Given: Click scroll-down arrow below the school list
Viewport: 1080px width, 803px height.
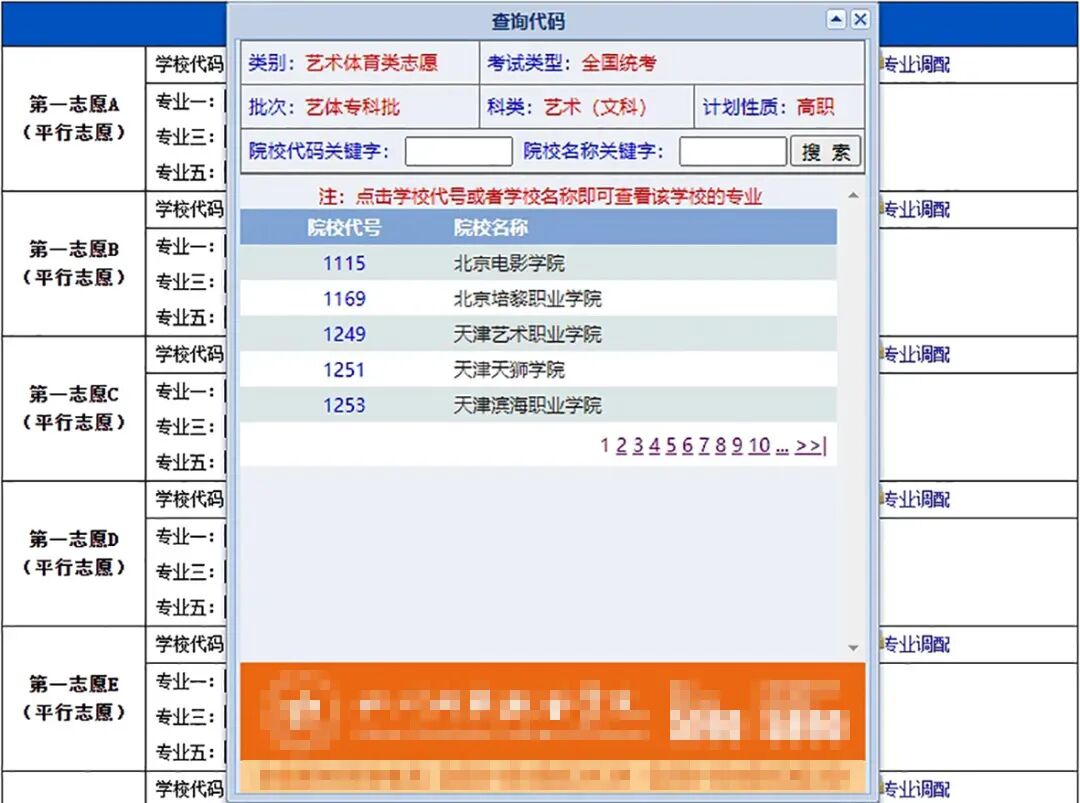Looking at the screenshot, I should [853, 646].
